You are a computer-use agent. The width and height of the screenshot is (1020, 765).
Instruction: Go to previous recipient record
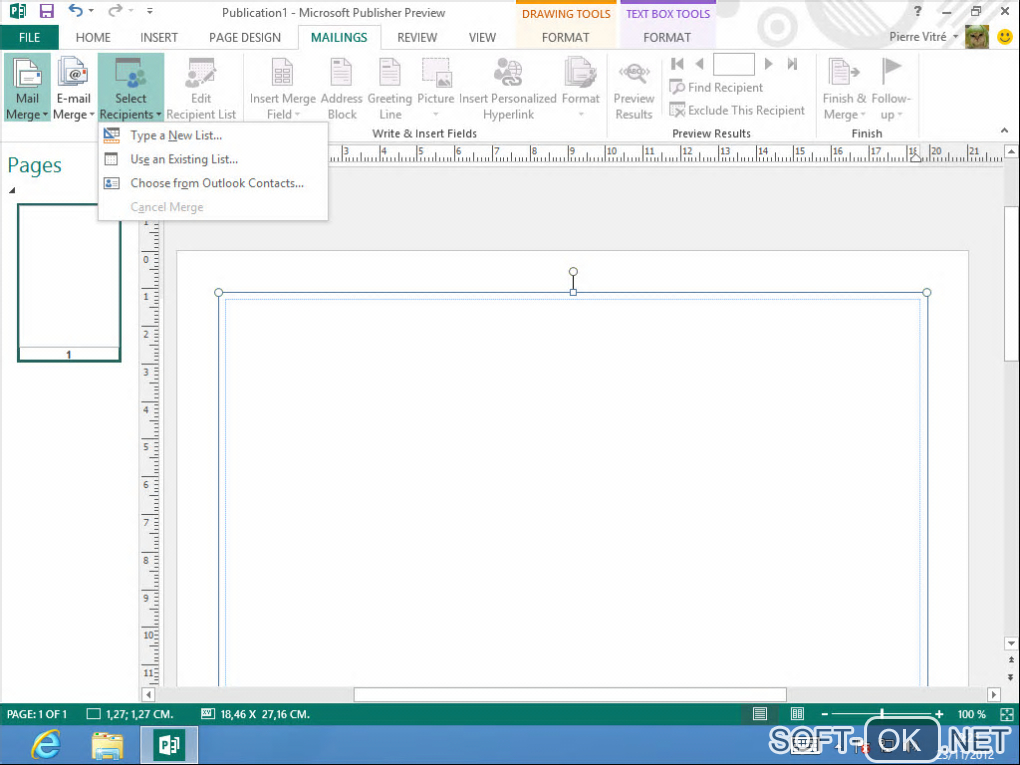699,64
